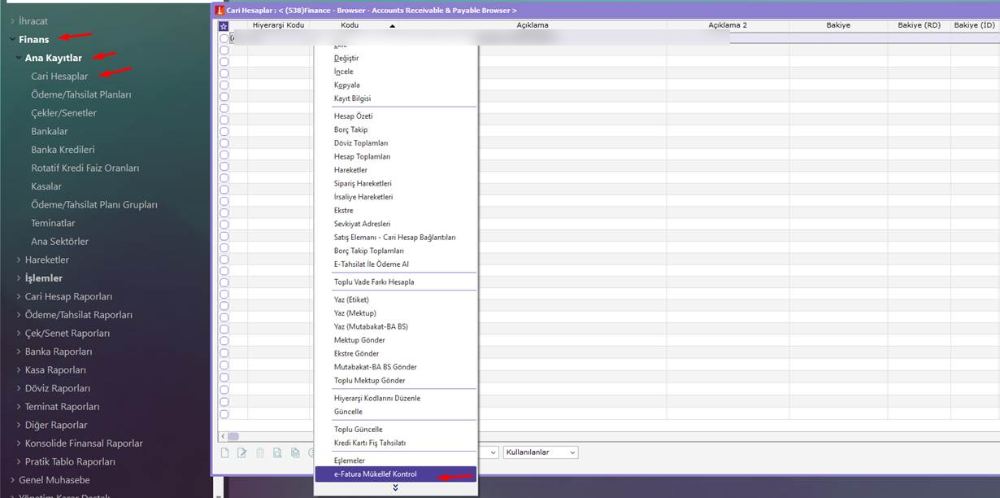The image size is (1000, 498).
Task: Select Borç Takip in the context menu
Action: click(350, 129)
